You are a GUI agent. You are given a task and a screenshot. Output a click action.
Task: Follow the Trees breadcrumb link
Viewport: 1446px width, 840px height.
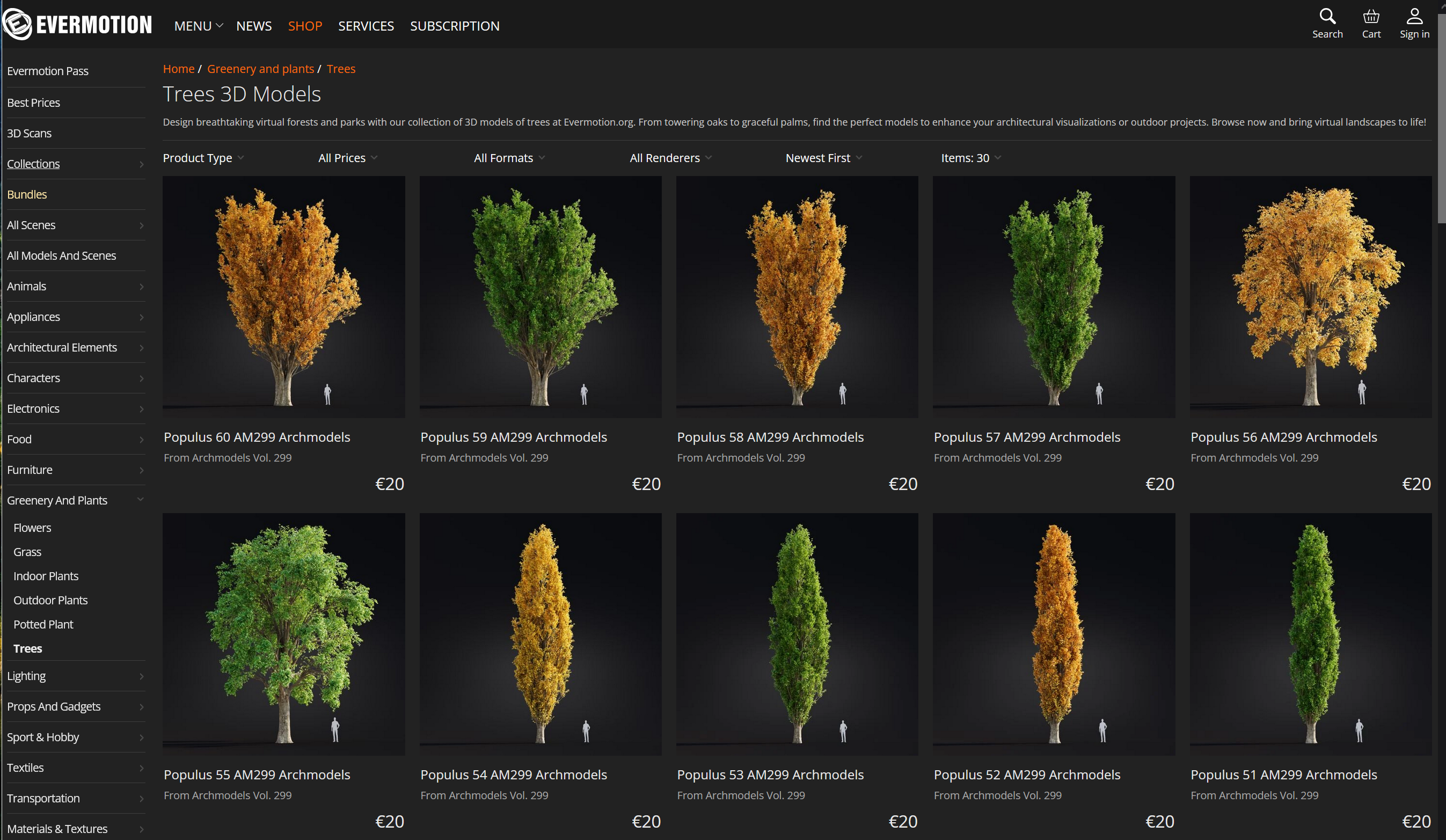click(341, 69)
